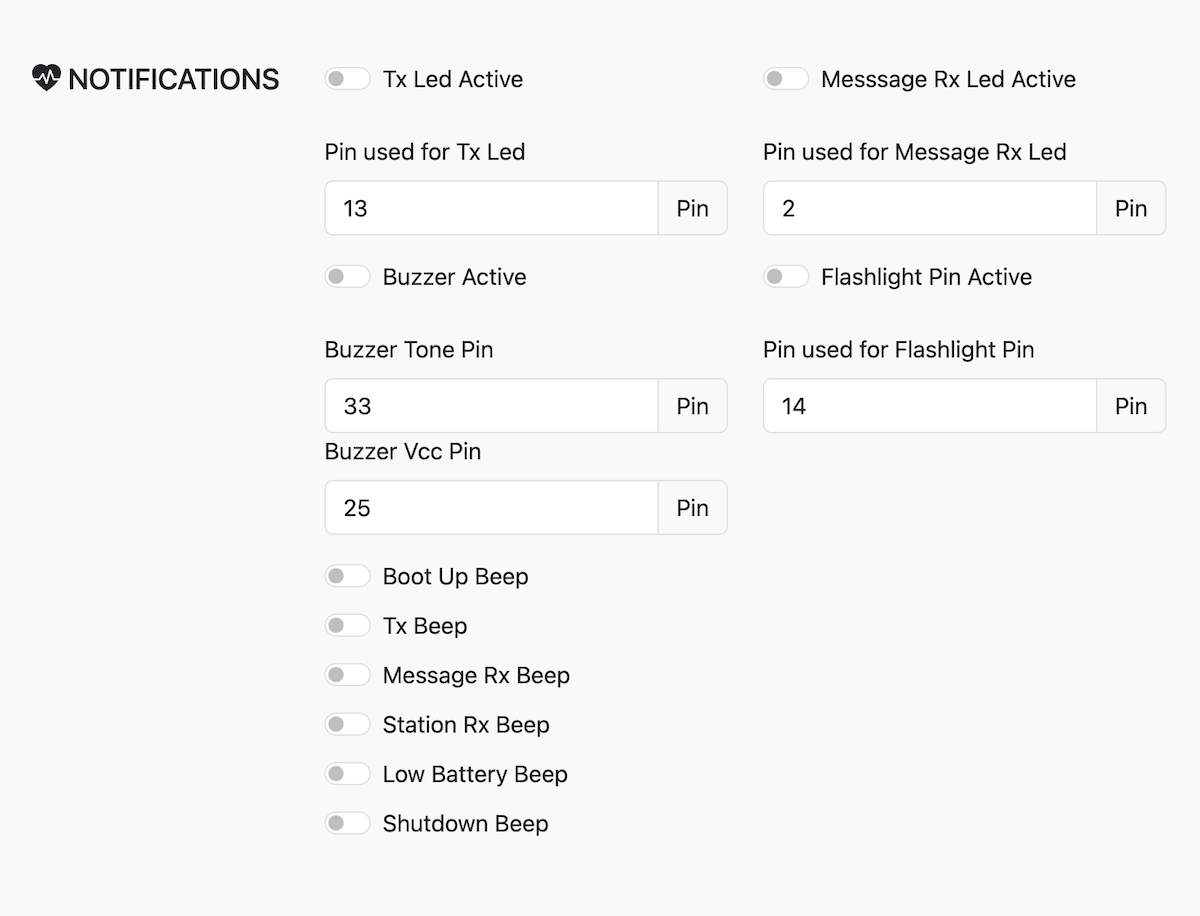Viewport: 1200px width, 916px height.
Task: Click the Tx Led pin input field
Action: 491,208
